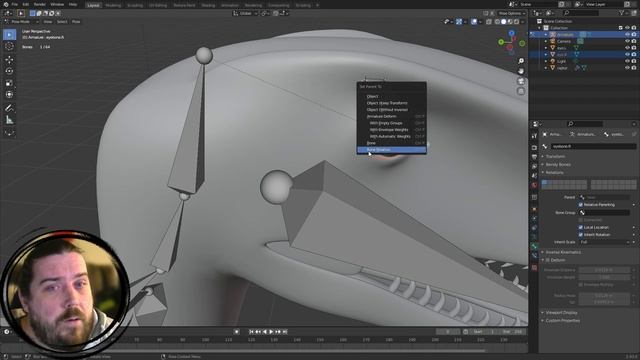640x360 pixels.
Task: Open the 3D viewport editor type icon
Action: [x=8, y=13]
